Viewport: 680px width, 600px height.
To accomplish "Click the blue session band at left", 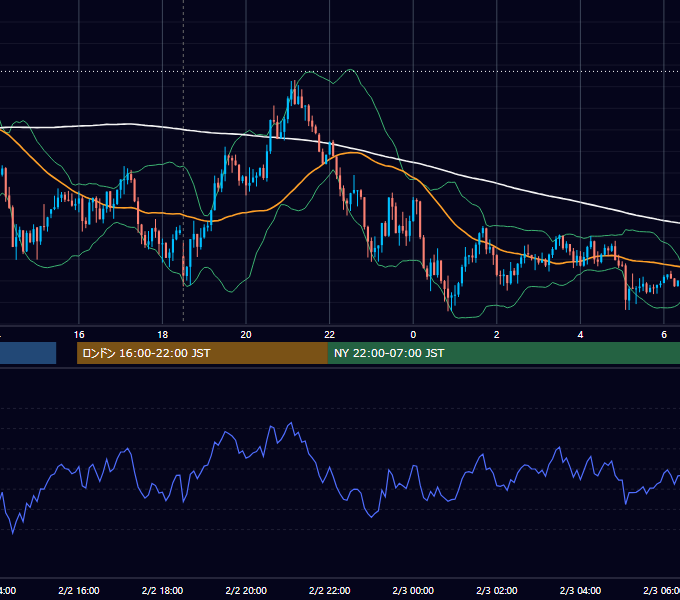I will (x=28, y=353).
